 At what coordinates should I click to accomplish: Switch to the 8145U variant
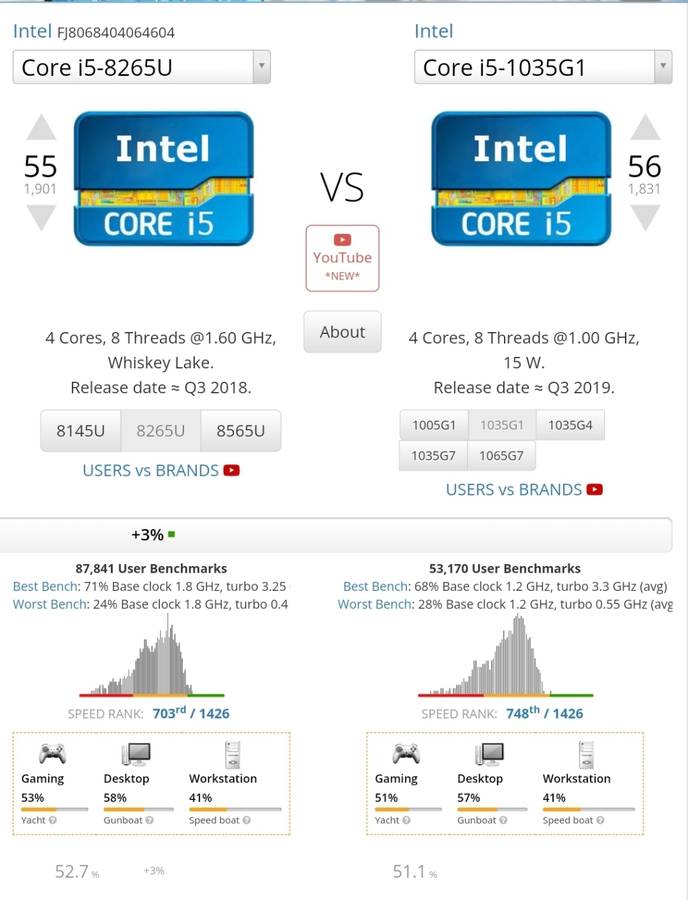pos(81,431)
